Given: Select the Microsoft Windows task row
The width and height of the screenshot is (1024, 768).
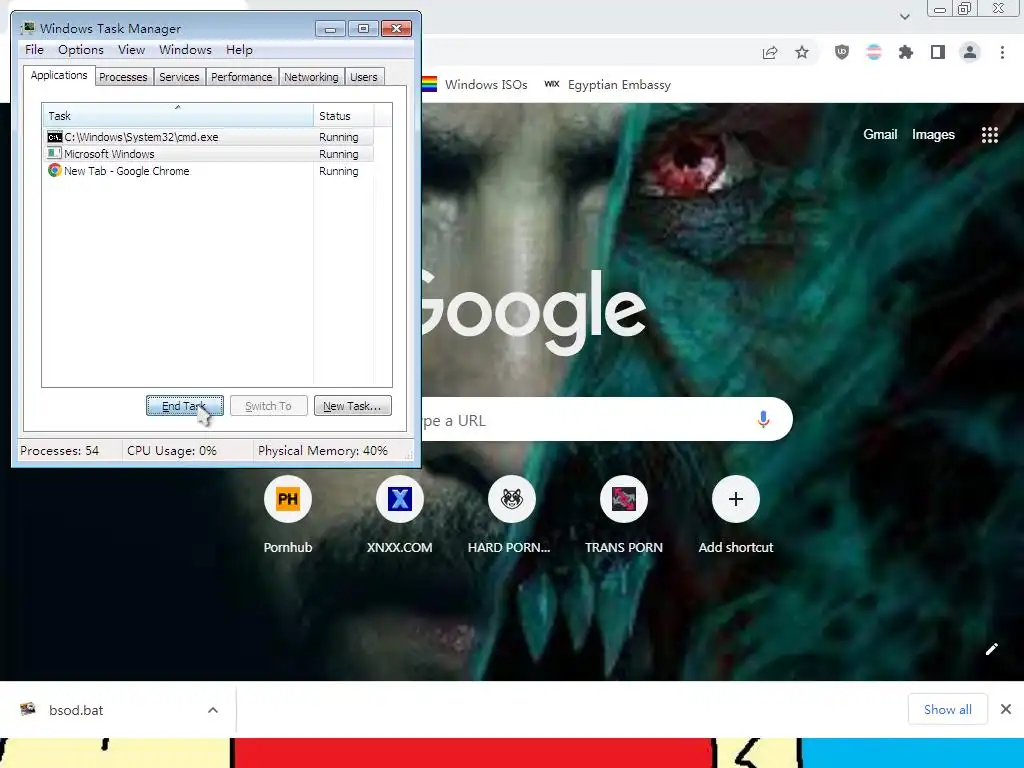Looking at the screenshot, I should point(210,154).
